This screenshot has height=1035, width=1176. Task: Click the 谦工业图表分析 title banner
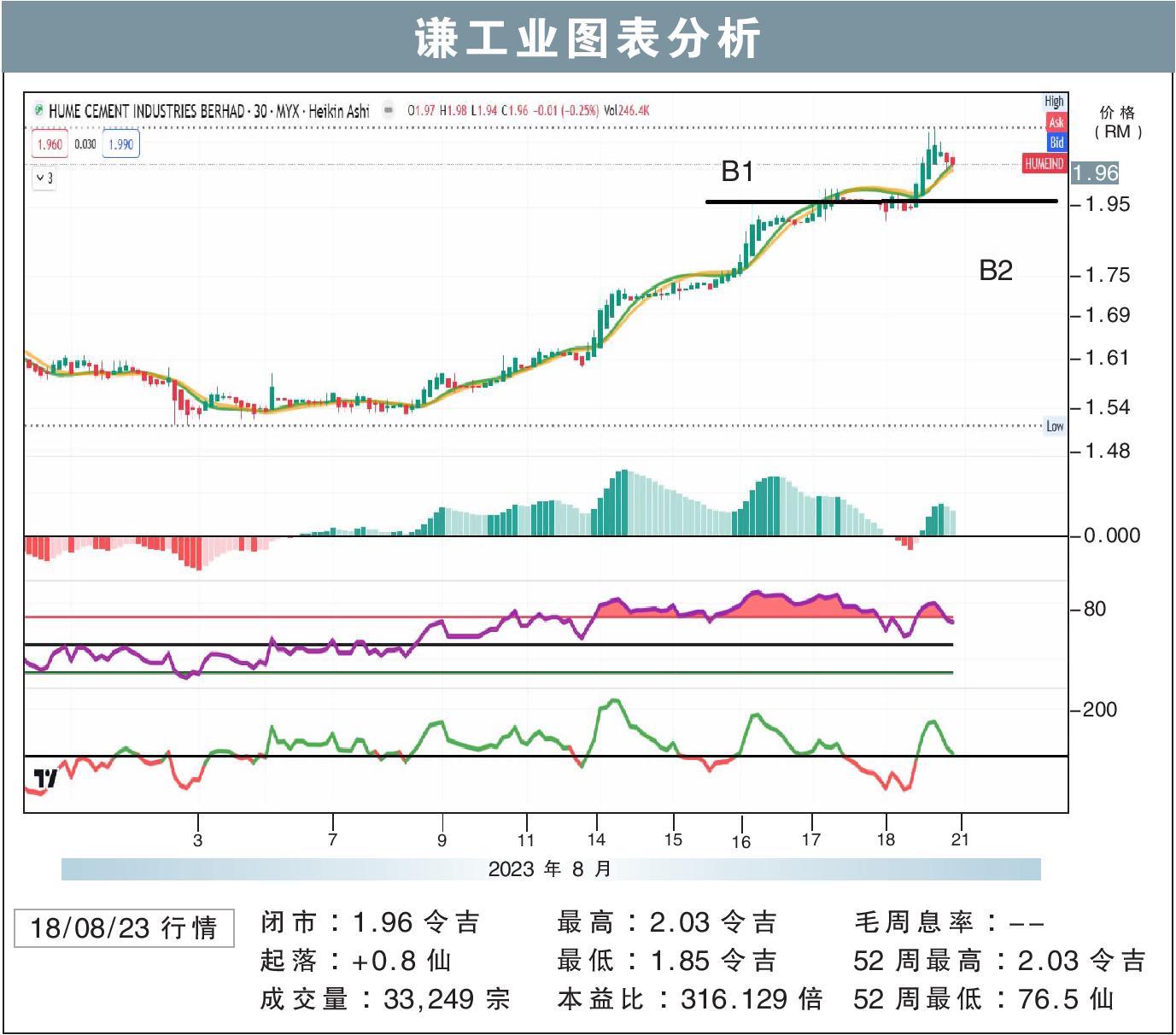click(x=588, y=38)
